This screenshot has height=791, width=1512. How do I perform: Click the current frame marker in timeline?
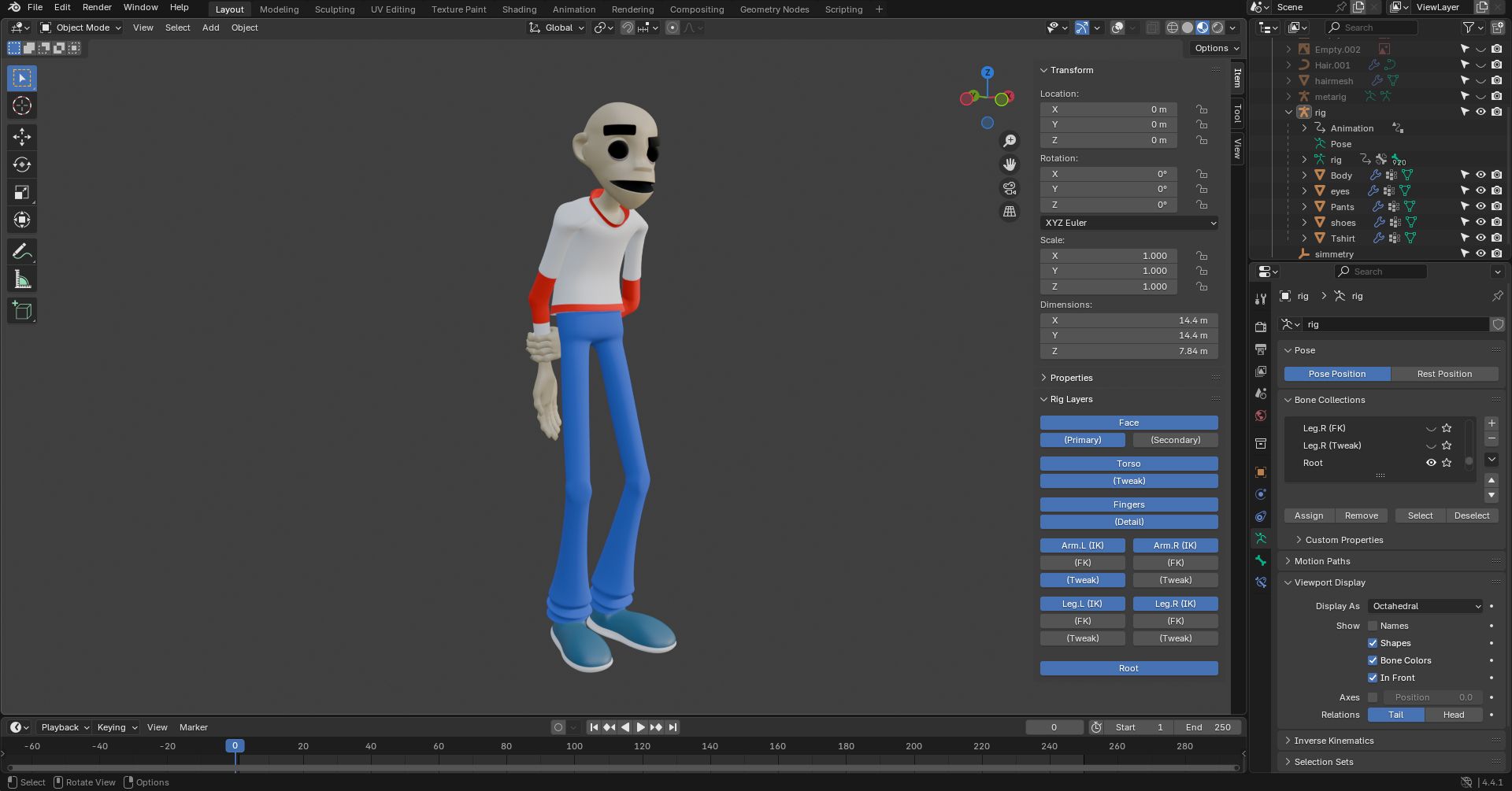pos(235,746)
